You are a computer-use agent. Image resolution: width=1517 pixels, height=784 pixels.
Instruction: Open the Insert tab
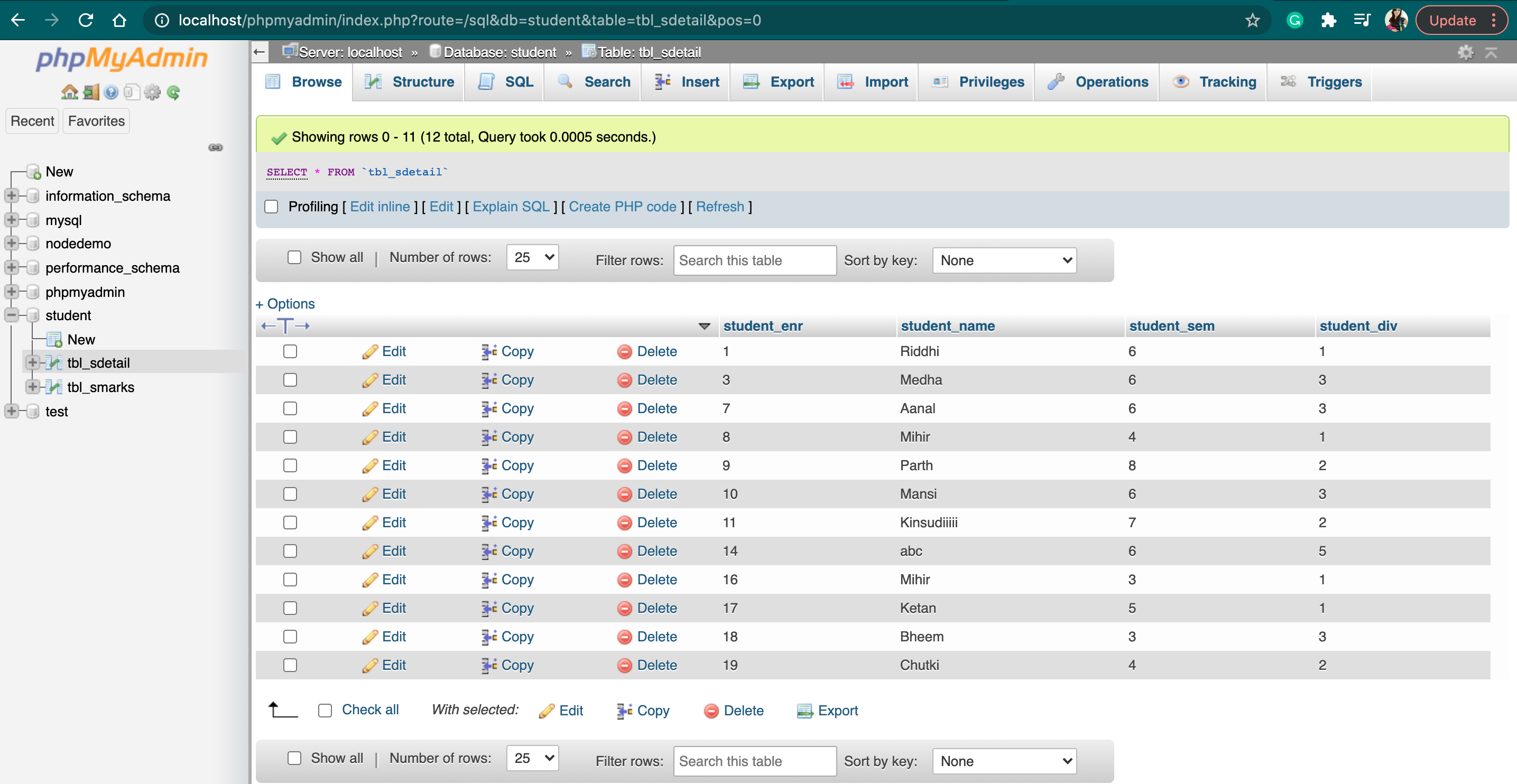[686, 82]
